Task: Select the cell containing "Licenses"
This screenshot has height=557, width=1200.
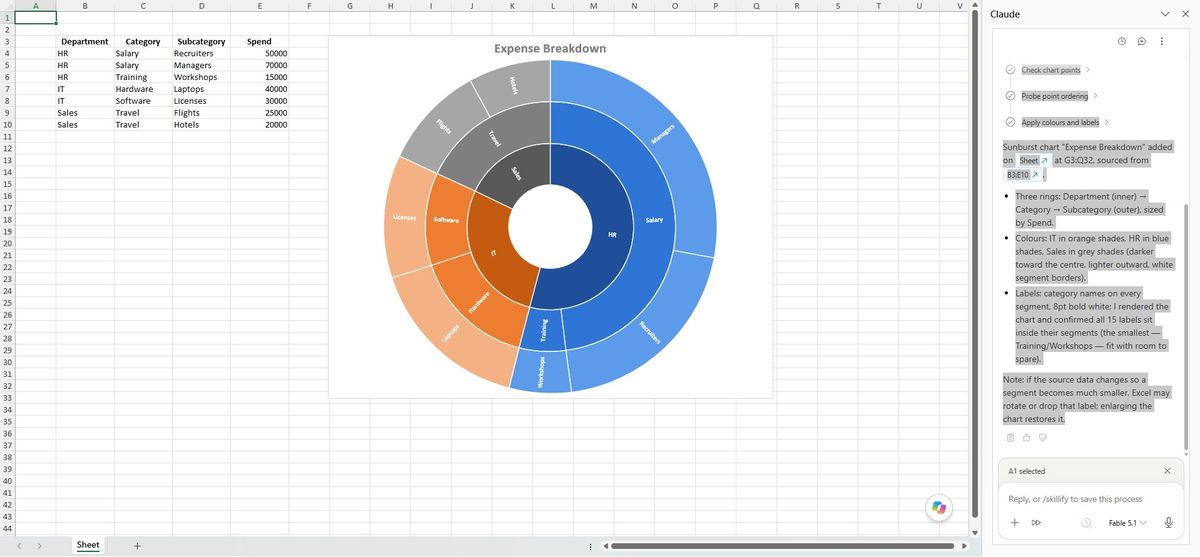Action: click(x=201, y=101)
